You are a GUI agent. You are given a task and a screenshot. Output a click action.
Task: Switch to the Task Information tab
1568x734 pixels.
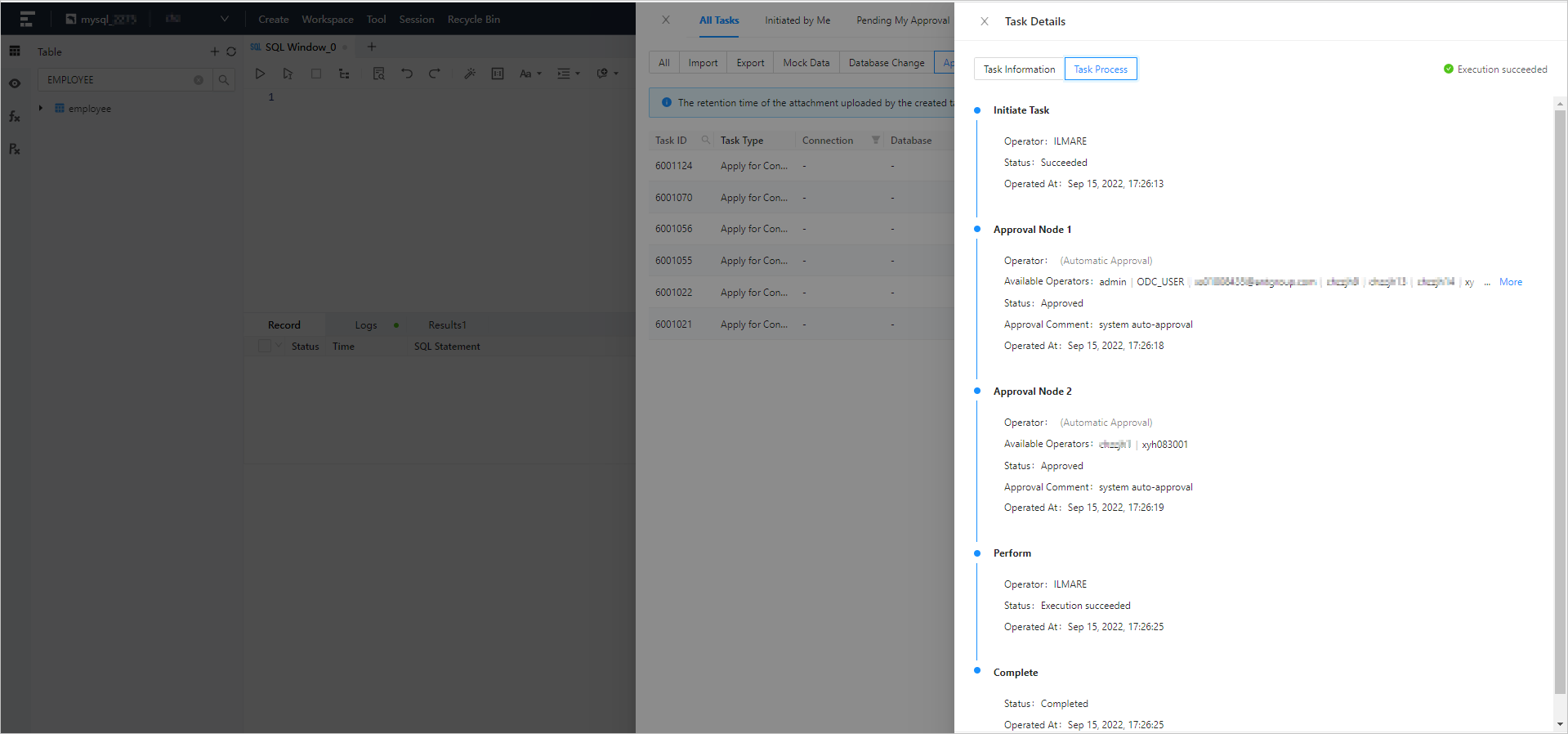(x=1019, y=69)
